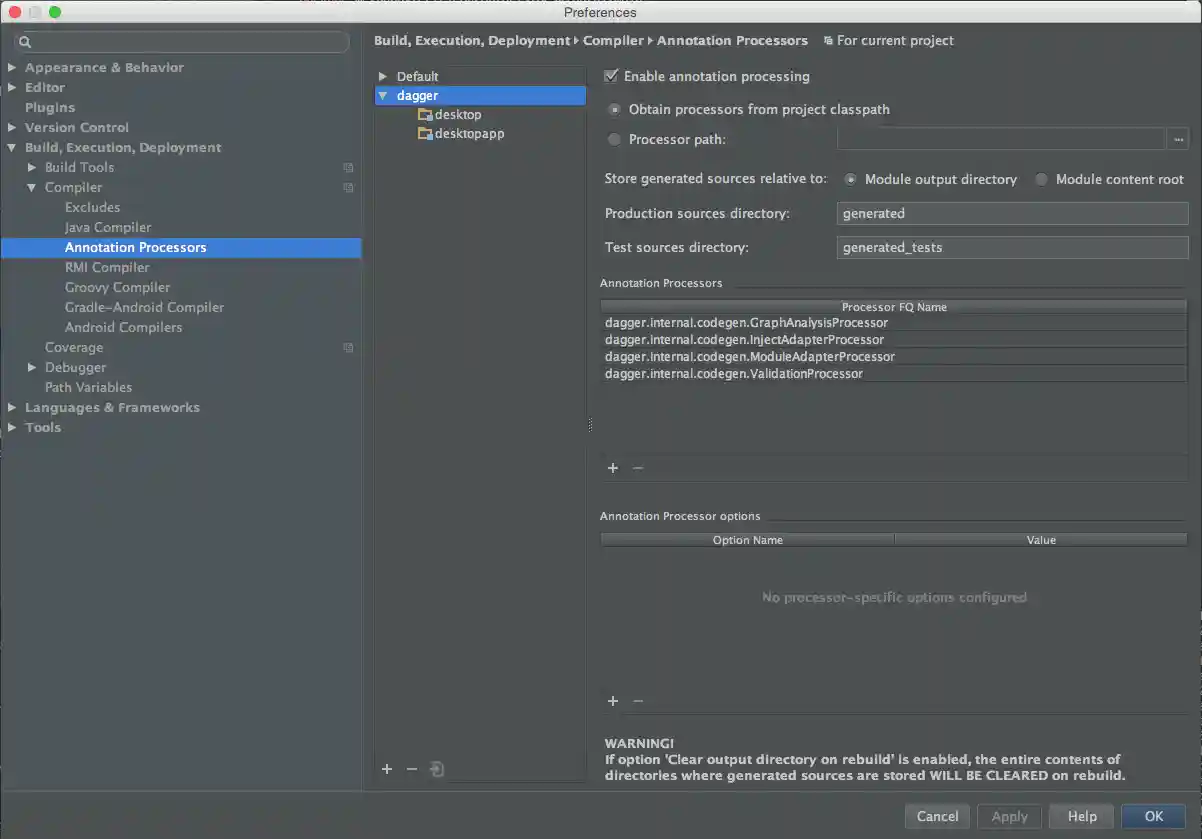Copy the selected annotation profile
Viewport: 1202px width, 839px height.
tap(435, 769)
